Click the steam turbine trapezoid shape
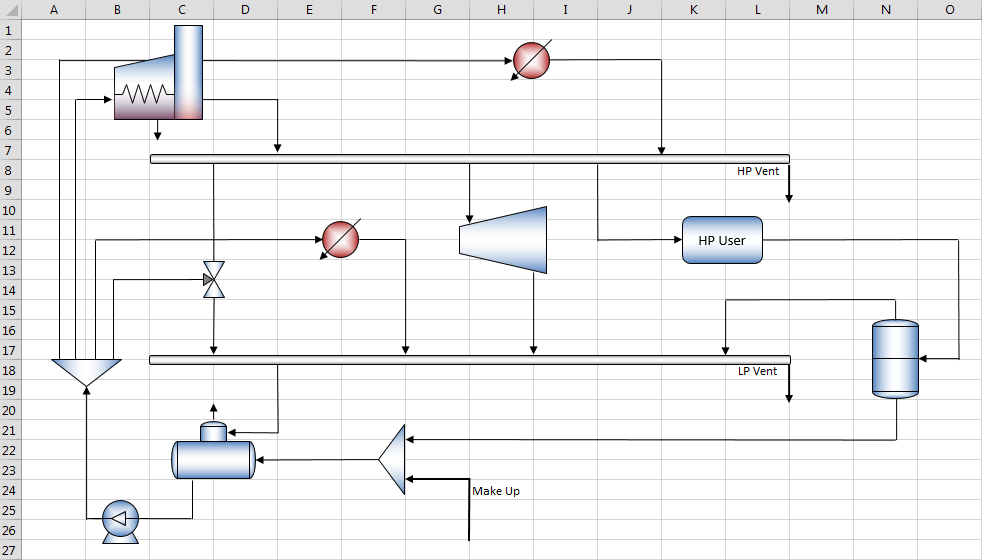 (x=503, y=240)
